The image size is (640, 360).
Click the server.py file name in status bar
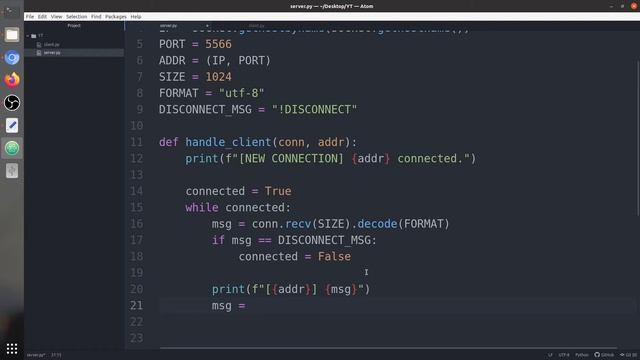click(36, 355)
